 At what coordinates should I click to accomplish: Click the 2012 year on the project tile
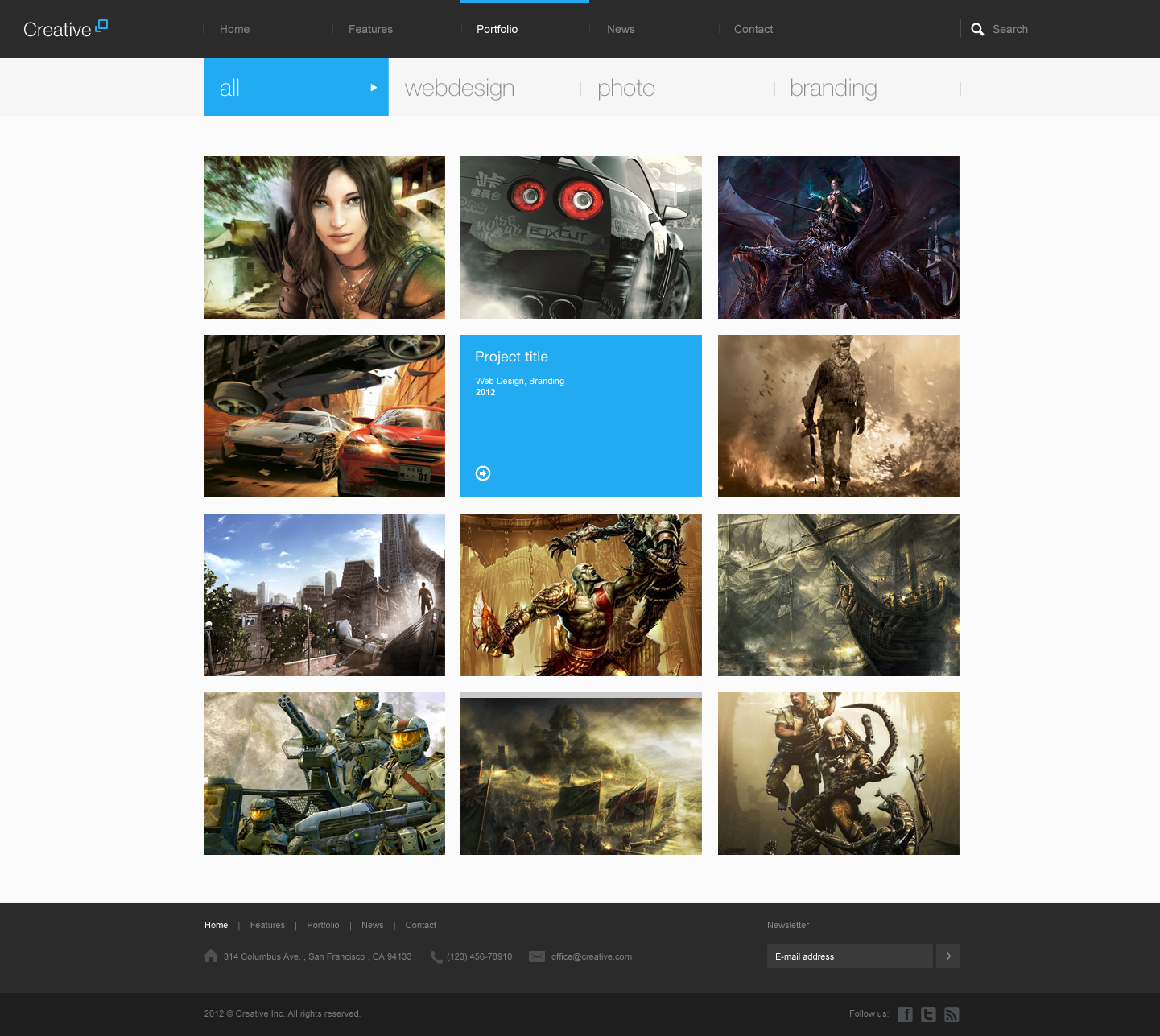[x=485, y=392]
